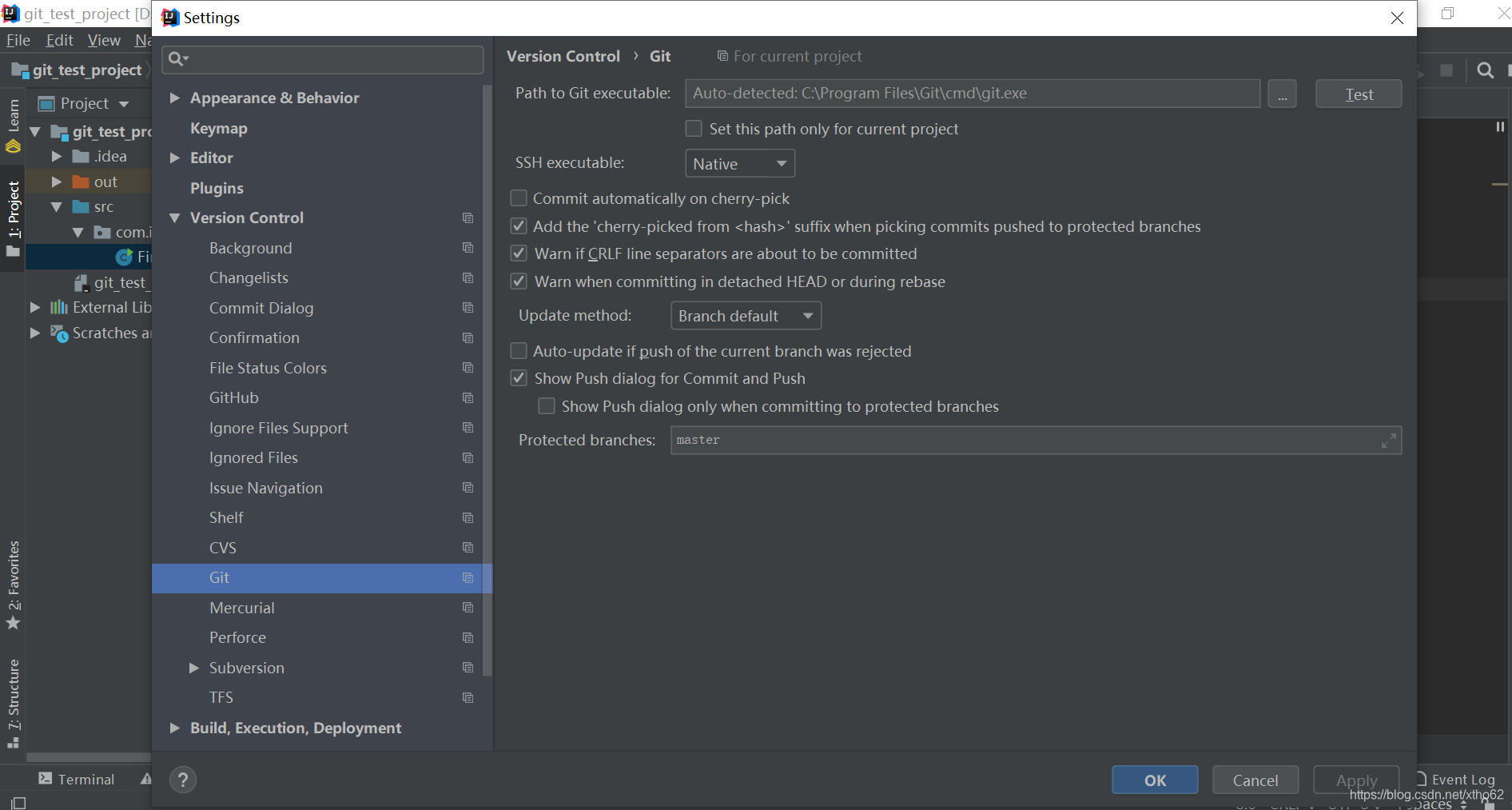Screen dimensions: 1512x810
Task: Open the File menu
Action: [18, 40]
